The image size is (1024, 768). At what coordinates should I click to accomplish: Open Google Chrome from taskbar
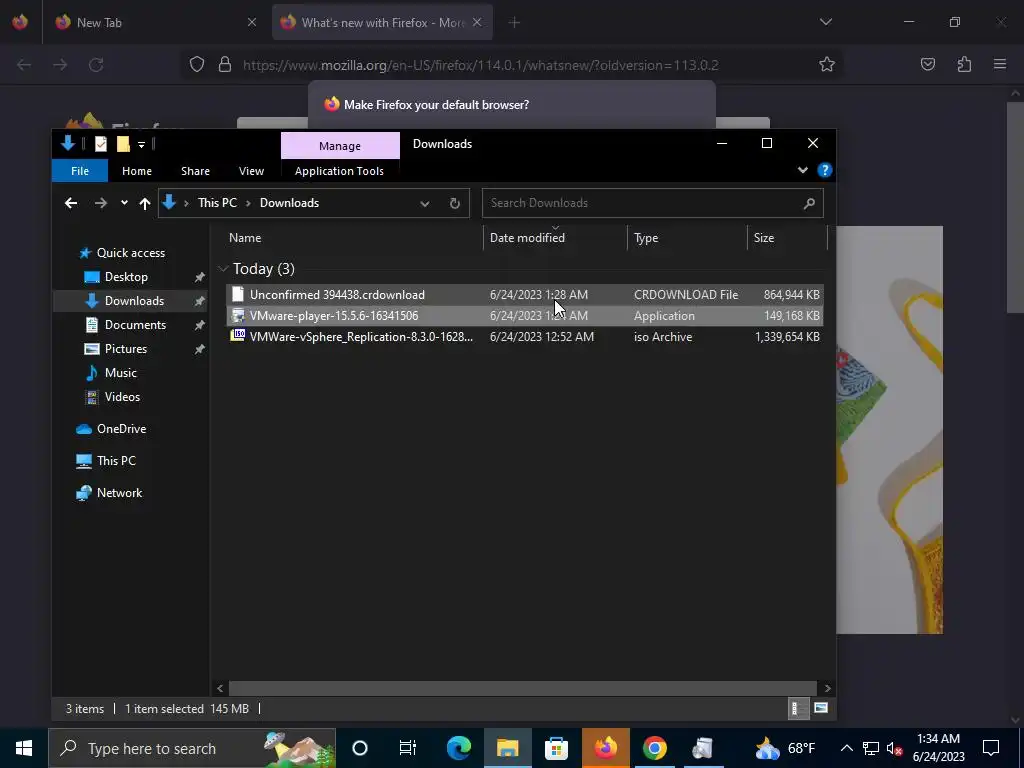[654, 748]
